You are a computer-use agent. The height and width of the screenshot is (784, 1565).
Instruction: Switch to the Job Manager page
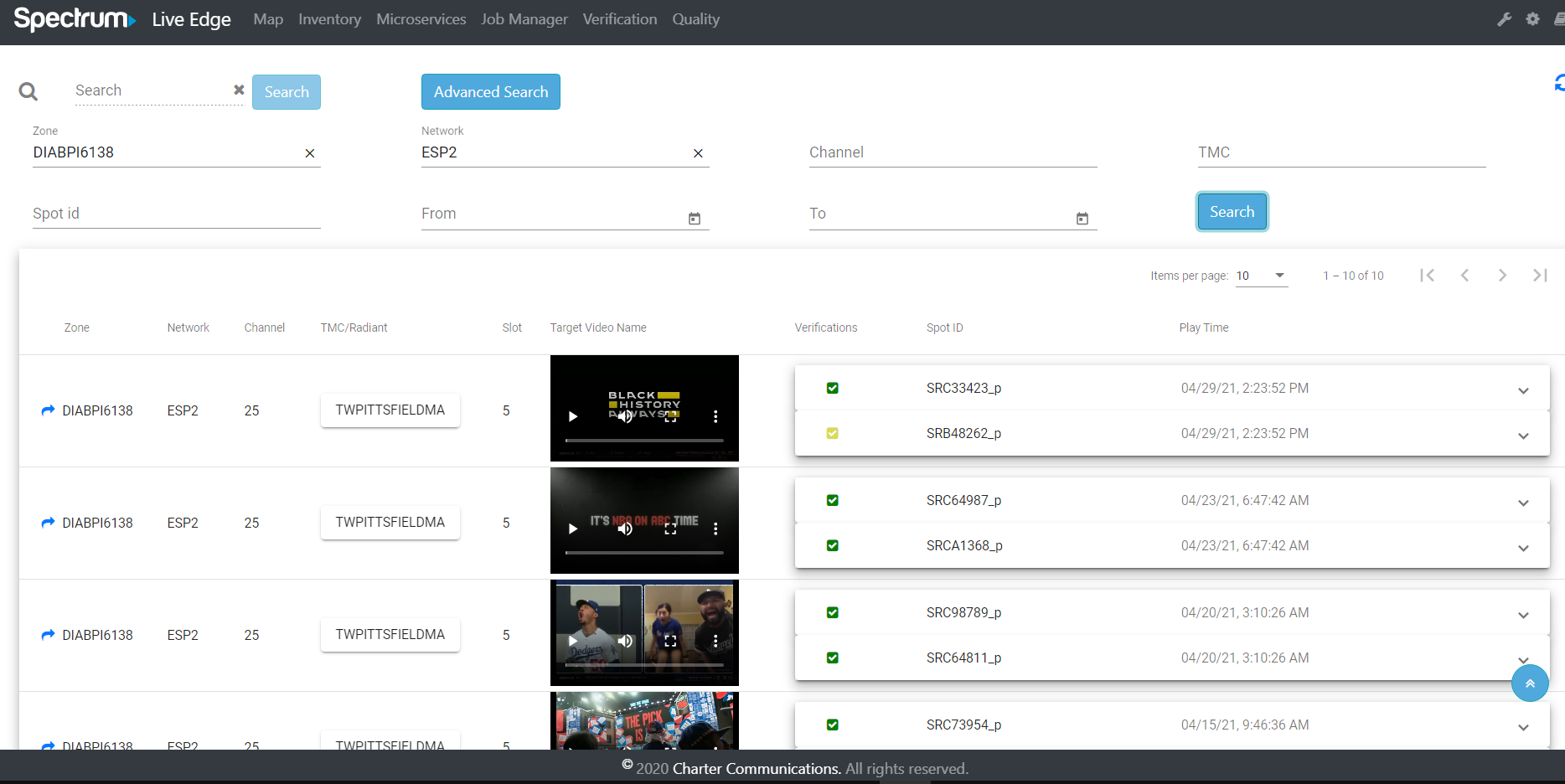(x=524, y=19)
